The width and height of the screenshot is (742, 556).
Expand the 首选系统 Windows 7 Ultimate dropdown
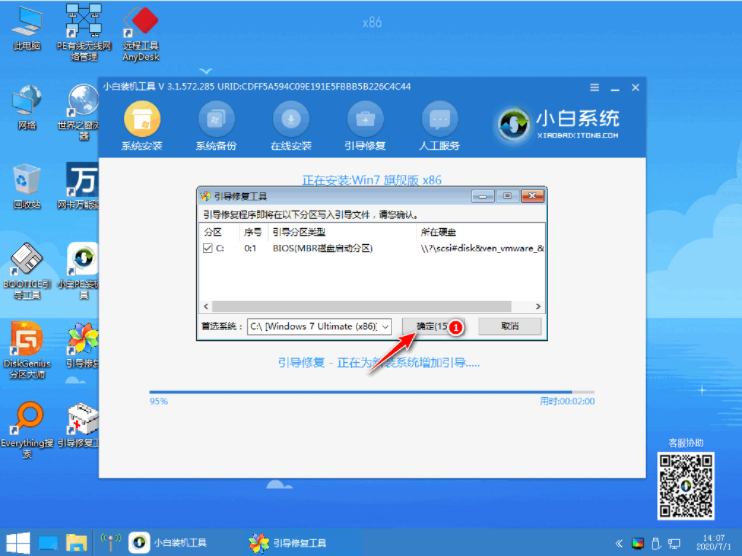(386, 327)
